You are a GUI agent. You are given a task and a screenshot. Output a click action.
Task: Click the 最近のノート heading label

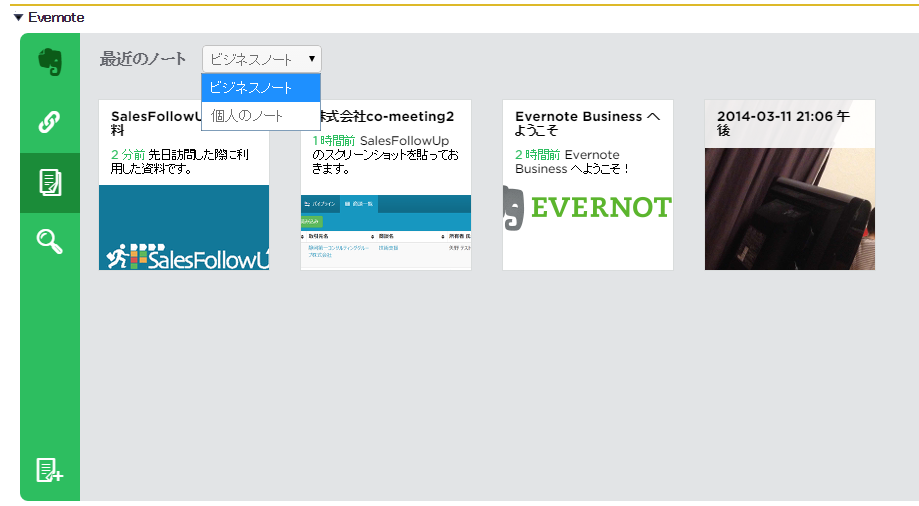142,59
